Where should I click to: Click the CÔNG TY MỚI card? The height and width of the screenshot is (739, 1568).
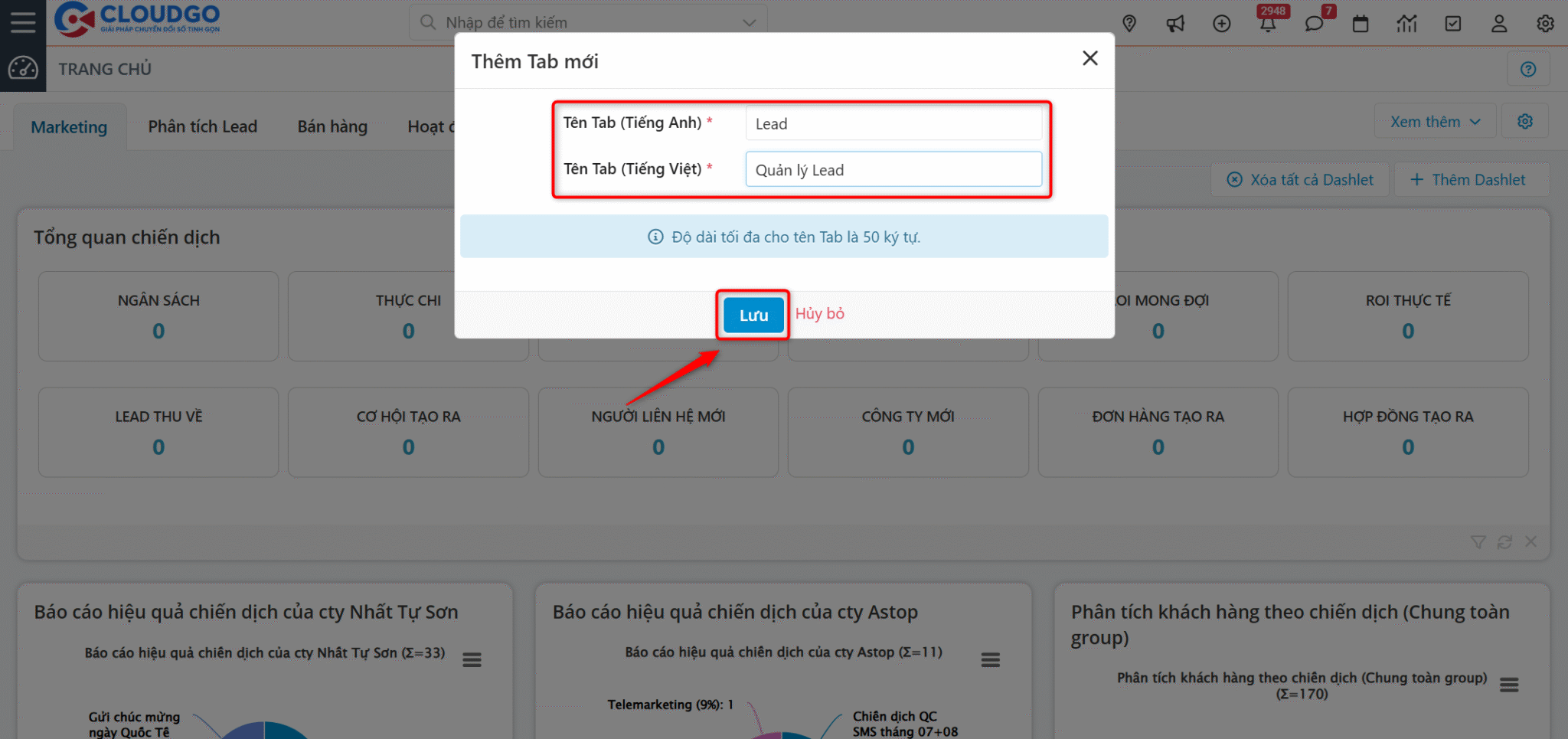tap(908, 433)
